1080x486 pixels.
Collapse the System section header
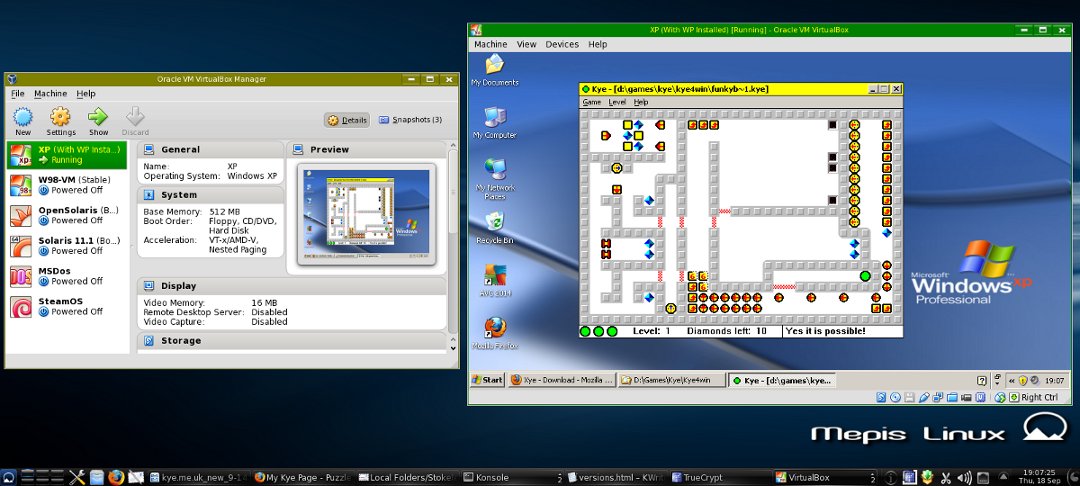pyautogui.click(x=179, y=195)
